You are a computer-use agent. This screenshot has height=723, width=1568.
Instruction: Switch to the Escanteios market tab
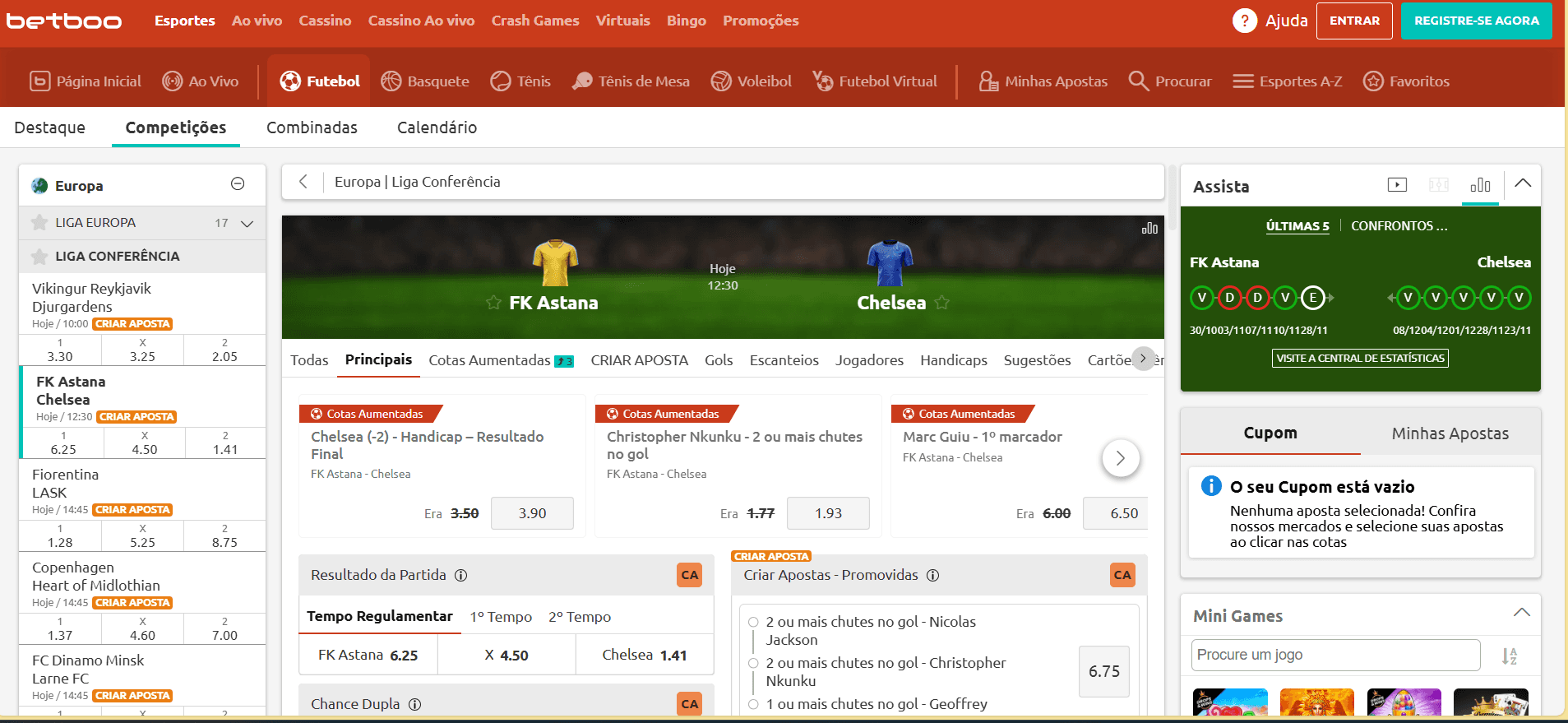tap(784, 360)
